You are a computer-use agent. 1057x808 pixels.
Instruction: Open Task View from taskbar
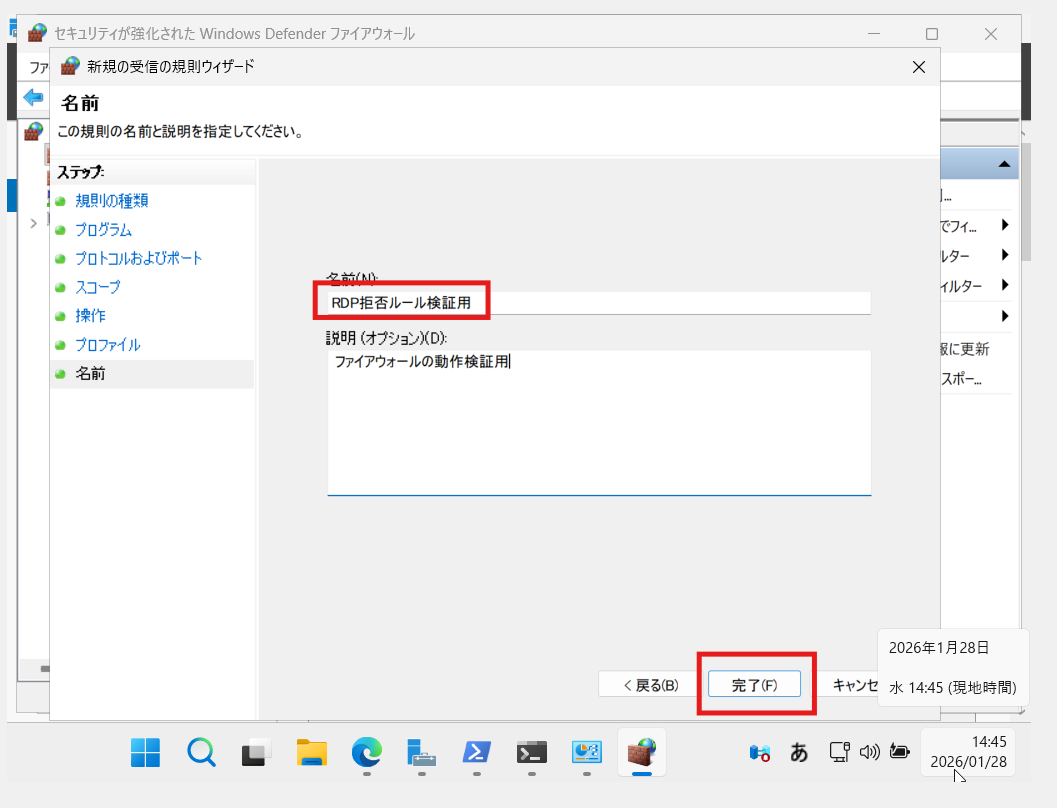pyautogui.click(x=256, y=752)
